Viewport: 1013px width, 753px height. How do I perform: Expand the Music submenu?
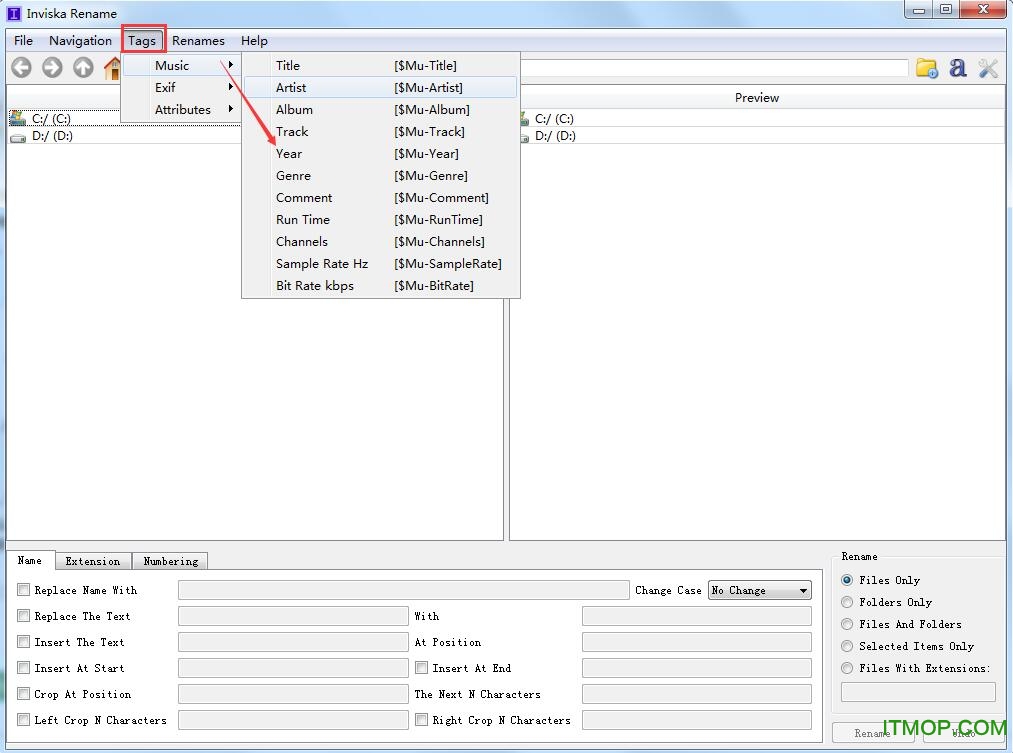tap(181, 65)
